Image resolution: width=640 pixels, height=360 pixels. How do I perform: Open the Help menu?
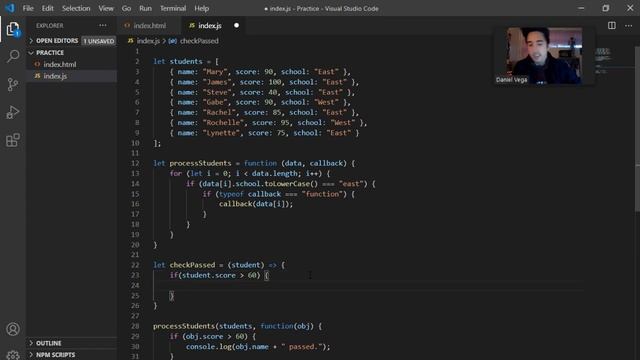tap(202, 8)
